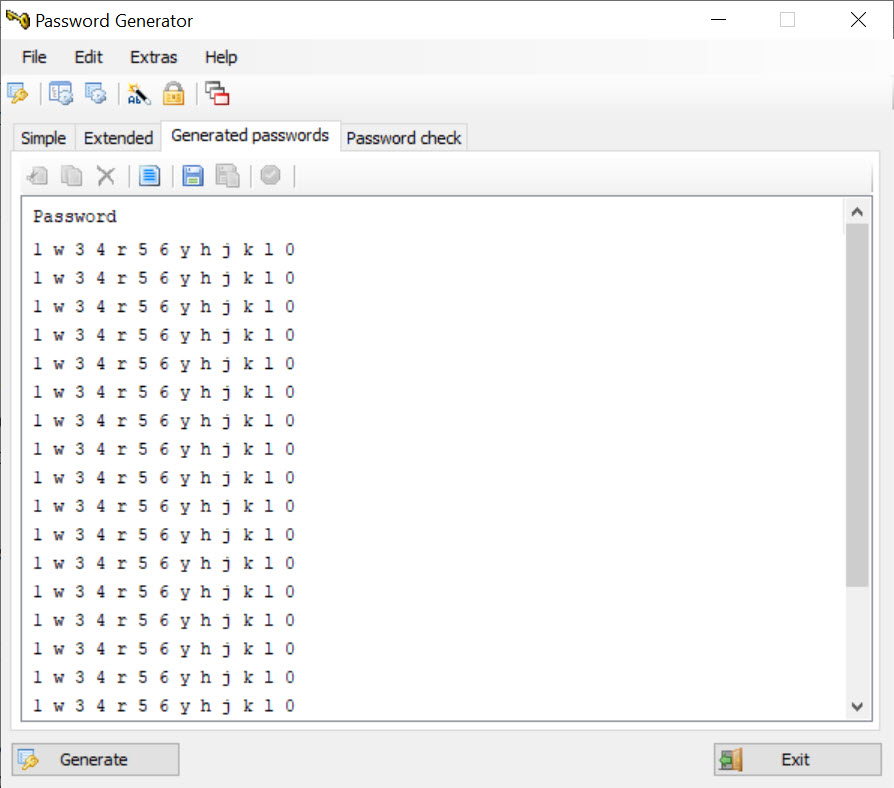The height and width of the screenshot is (788, 894).
Task: Open the Extras menu
Action: click(x=153, y=57)
